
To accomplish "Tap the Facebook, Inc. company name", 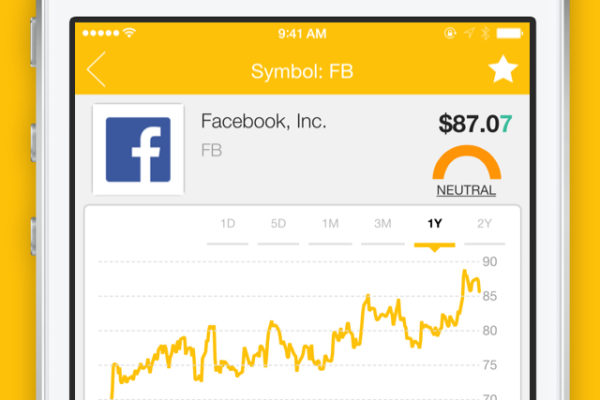I will click(264, 121).
